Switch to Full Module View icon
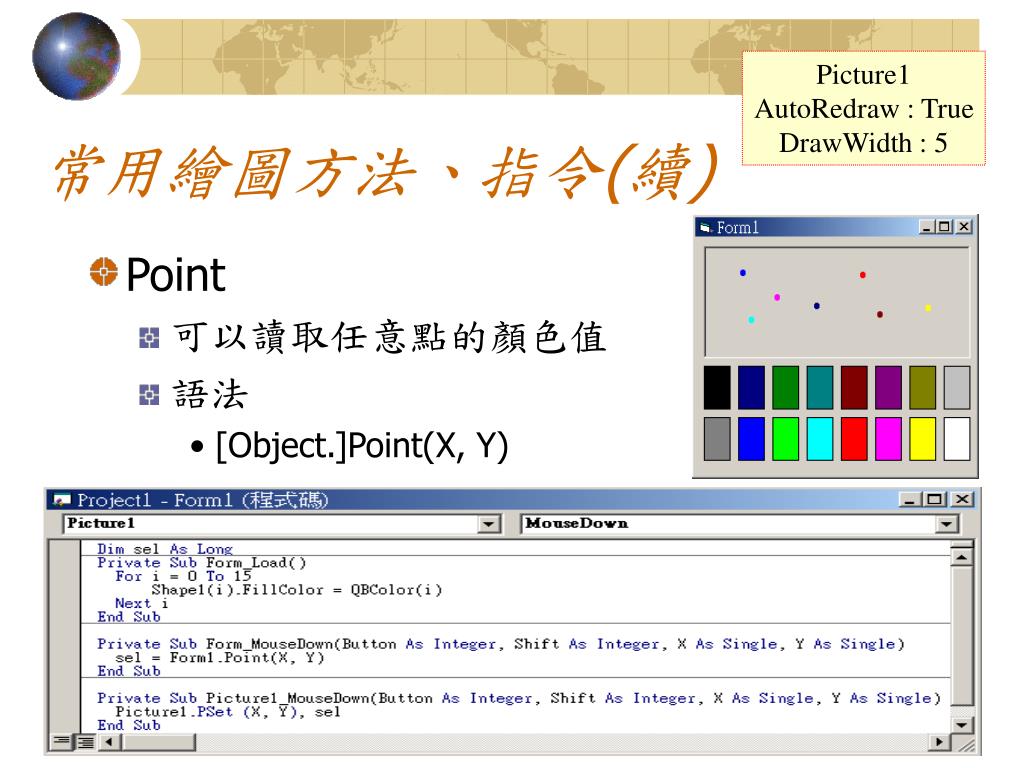 pyautogui.click(x=86, y=742)
